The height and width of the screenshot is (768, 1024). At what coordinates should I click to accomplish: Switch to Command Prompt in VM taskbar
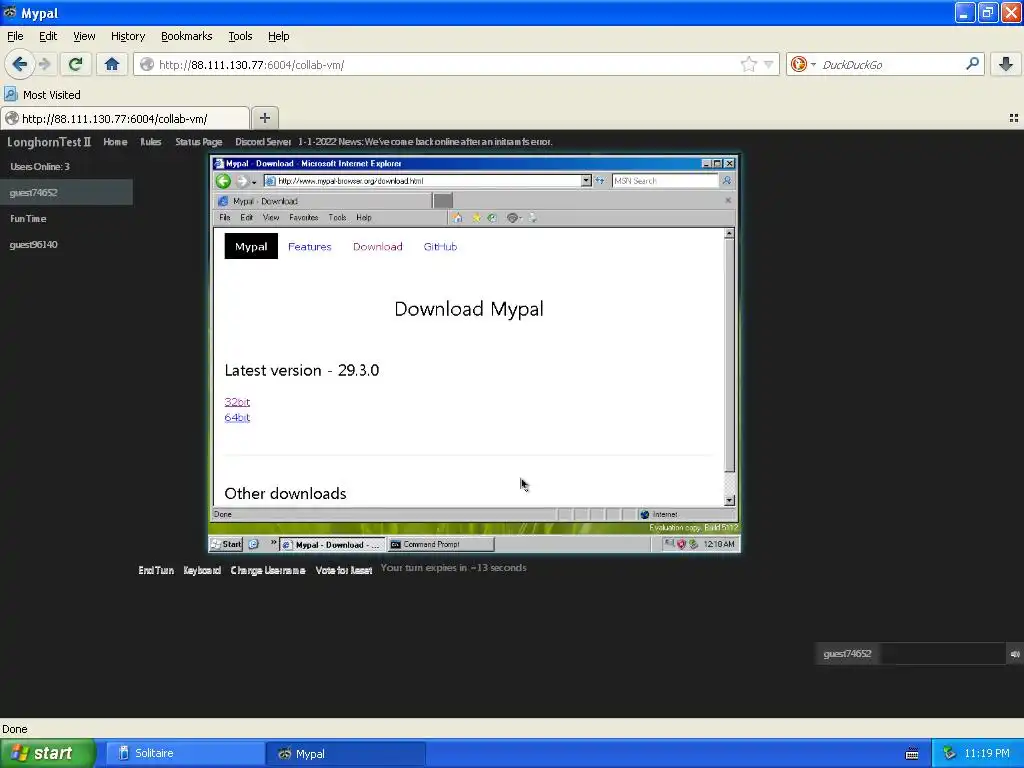[441, 544]
